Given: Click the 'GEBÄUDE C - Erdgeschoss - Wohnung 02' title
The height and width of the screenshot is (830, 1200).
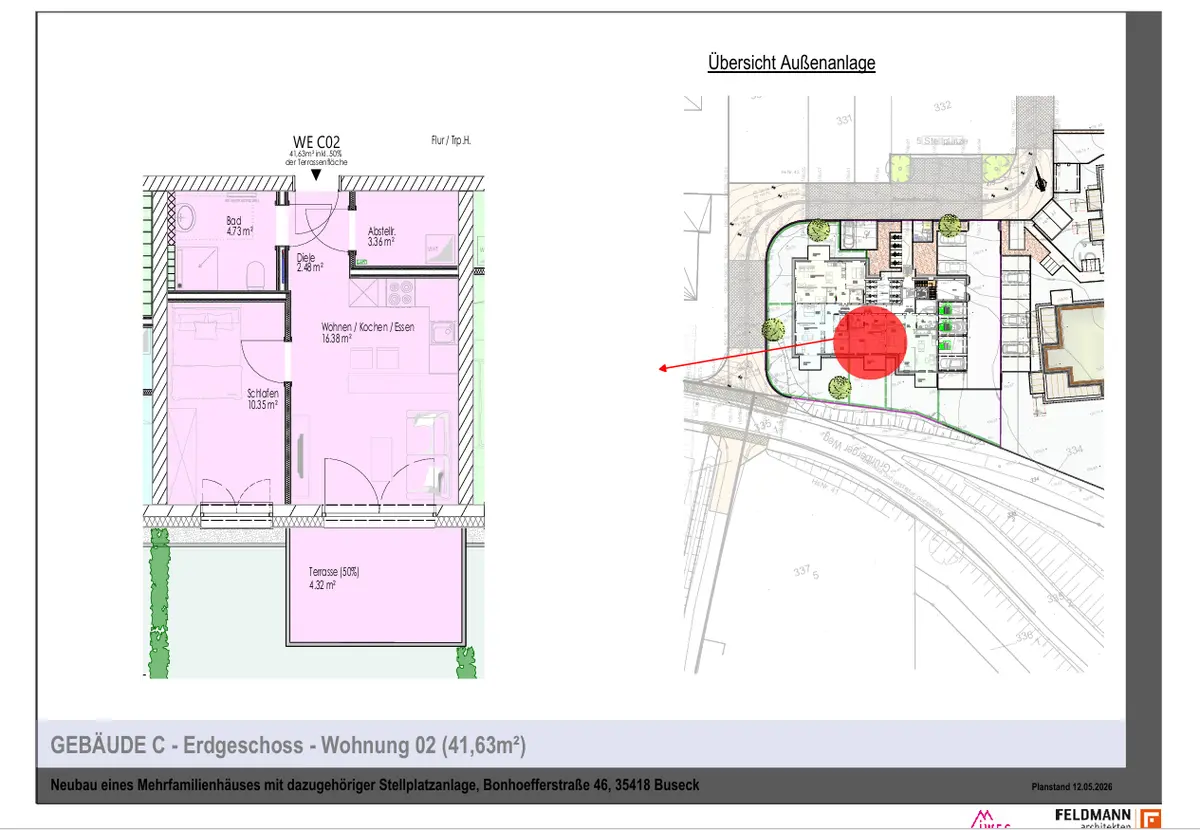Looking at the screenshot, I should pos(289,746).
